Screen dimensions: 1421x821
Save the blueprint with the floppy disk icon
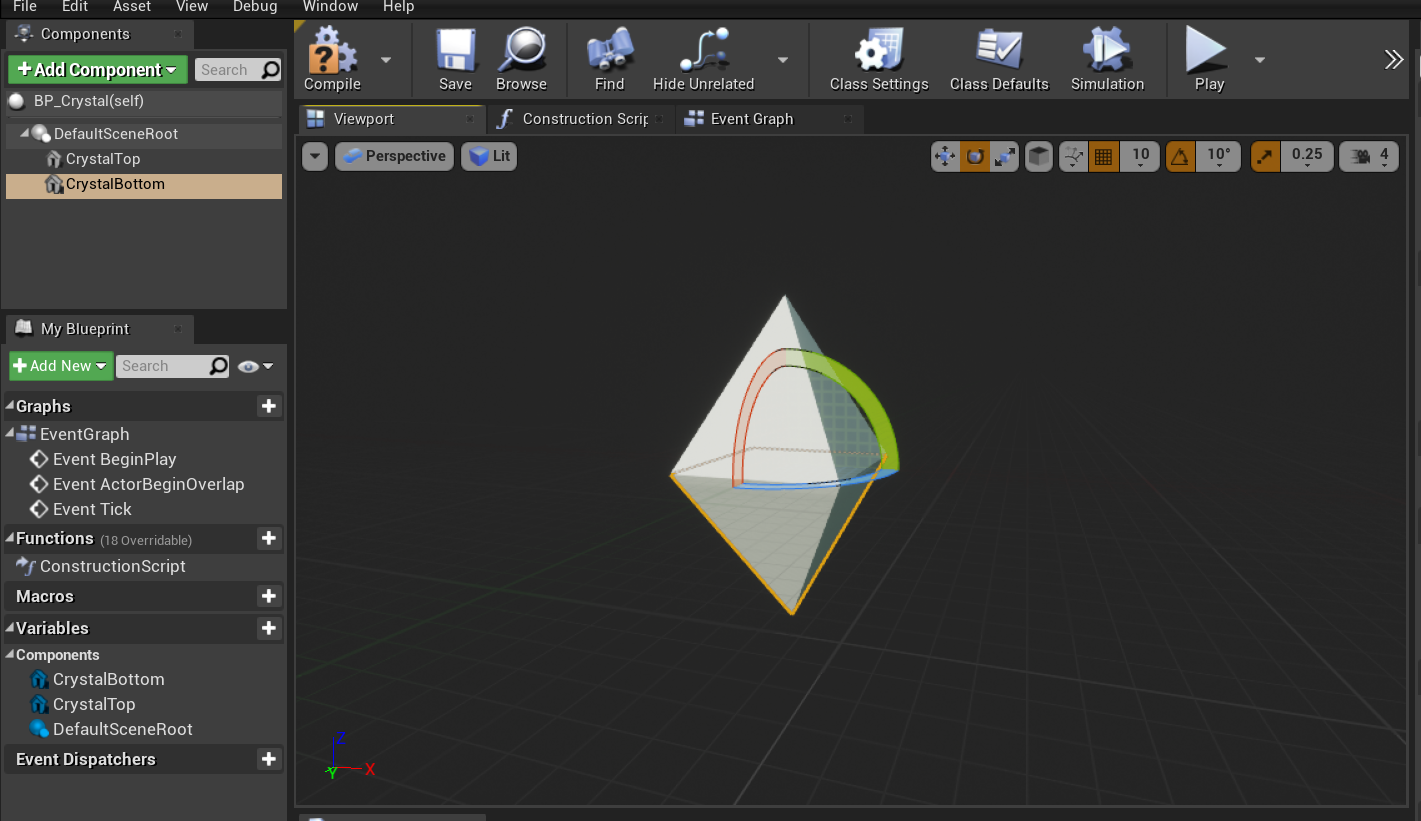pos(455,50)
